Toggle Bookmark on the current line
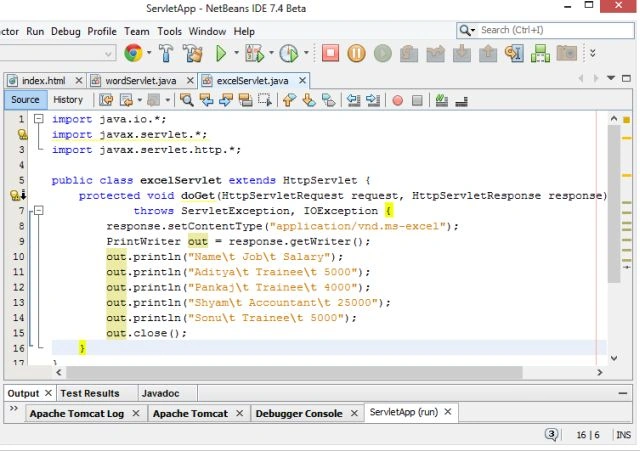Viewport: 640px width, 451px height. click(x=329, y=100)
